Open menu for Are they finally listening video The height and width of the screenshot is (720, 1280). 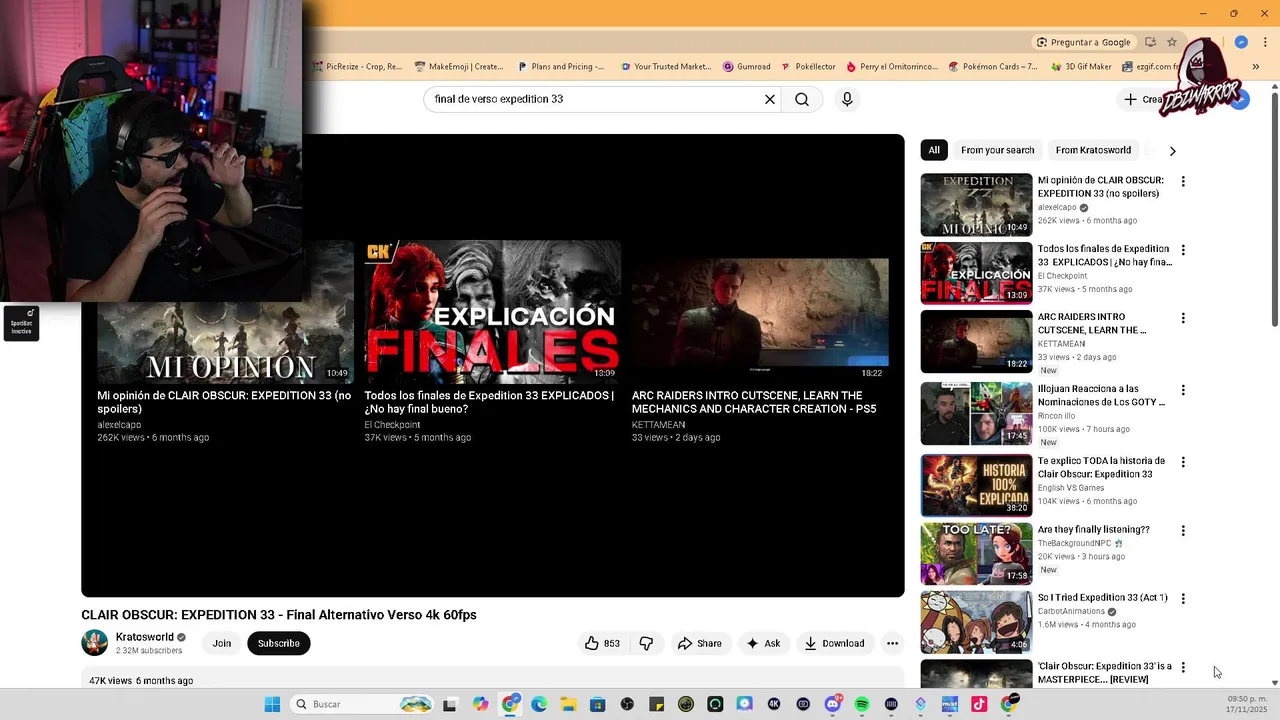[1183, 531]
